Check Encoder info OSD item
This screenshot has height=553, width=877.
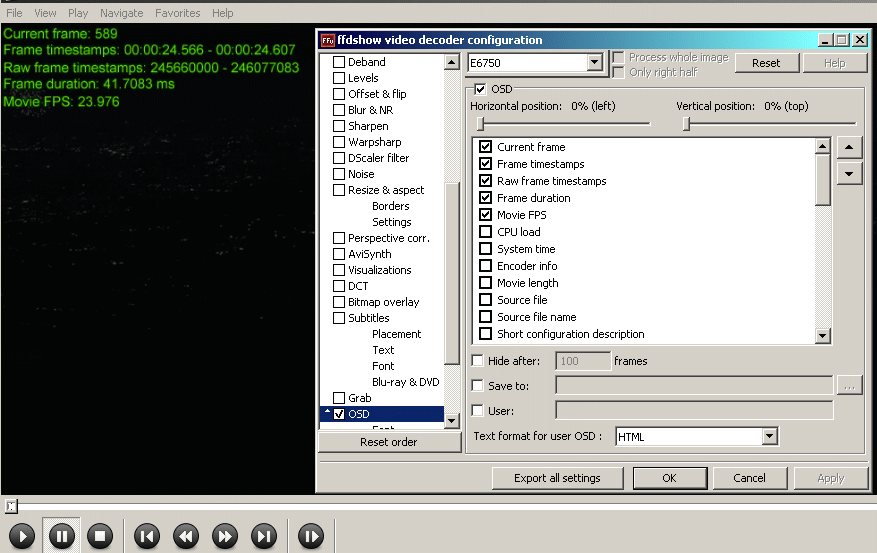point(485,266)
